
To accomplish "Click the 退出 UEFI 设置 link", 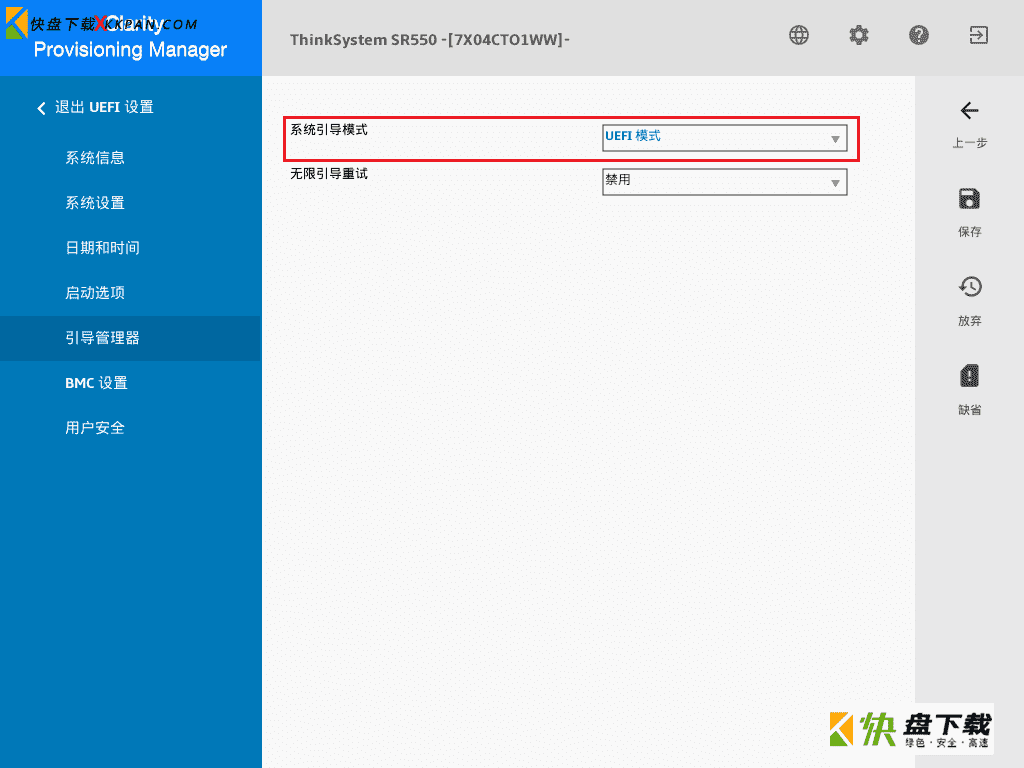I will point(104,107).
